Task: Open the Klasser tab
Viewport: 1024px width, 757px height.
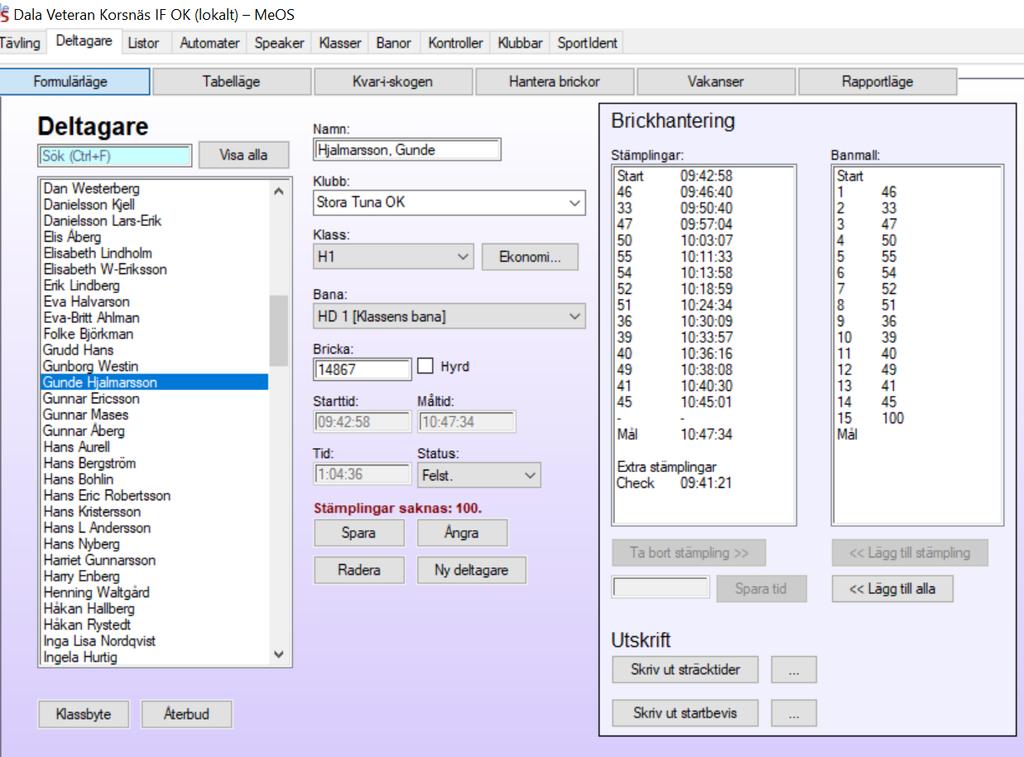Action: (340, 43)
